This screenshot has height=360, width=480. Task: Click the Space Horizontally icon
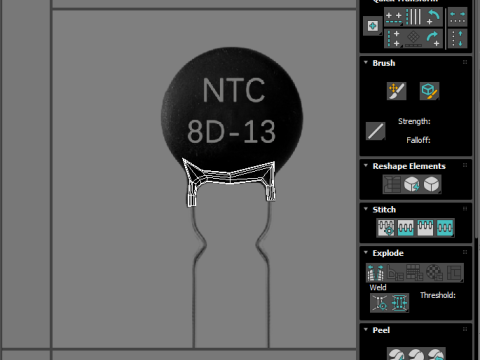(457, 17)
